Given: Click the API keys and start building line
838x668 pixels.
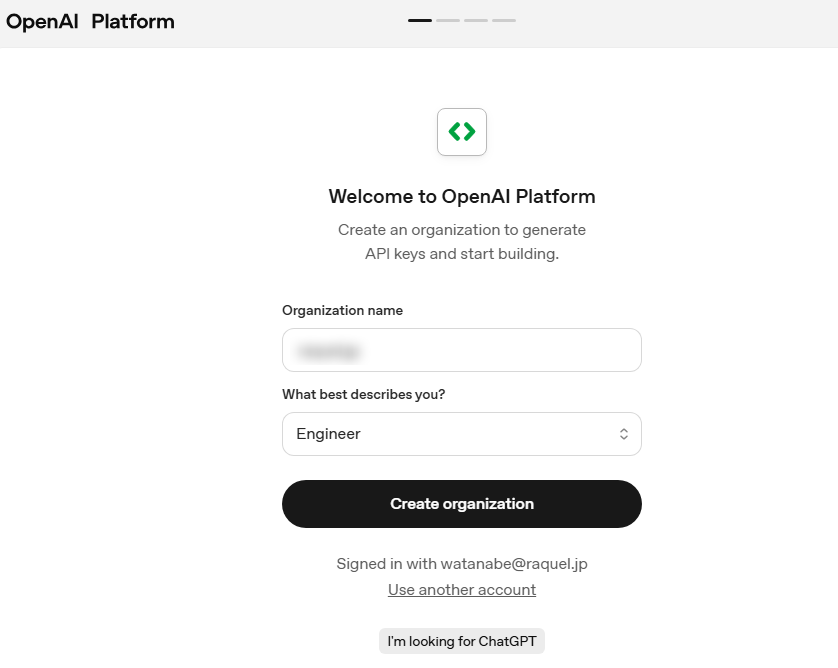Looking at the screenshot, I should [462, 254].
